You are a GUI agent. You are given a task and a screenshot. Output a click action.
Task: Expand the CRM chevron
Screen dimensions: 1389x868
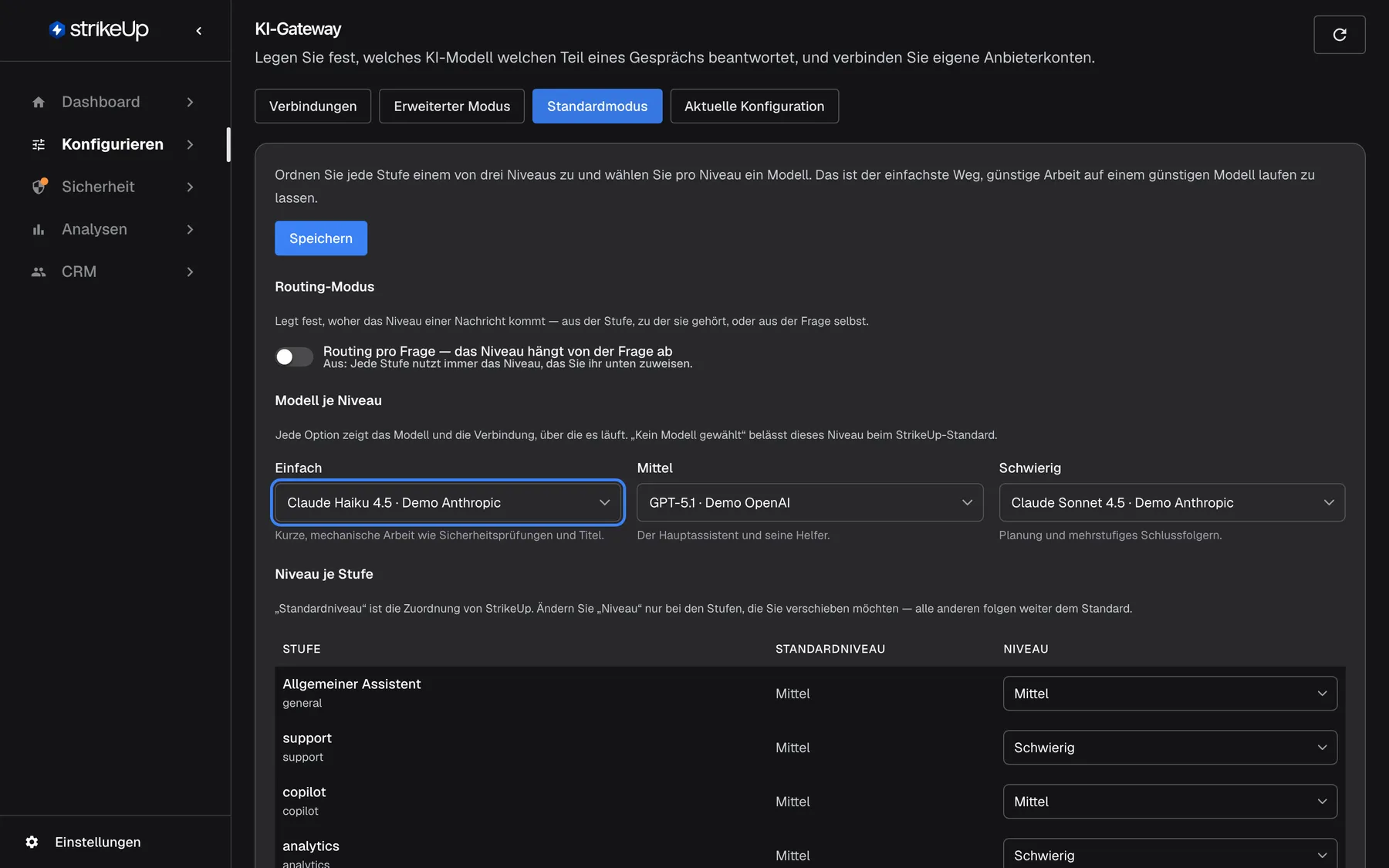190,272
